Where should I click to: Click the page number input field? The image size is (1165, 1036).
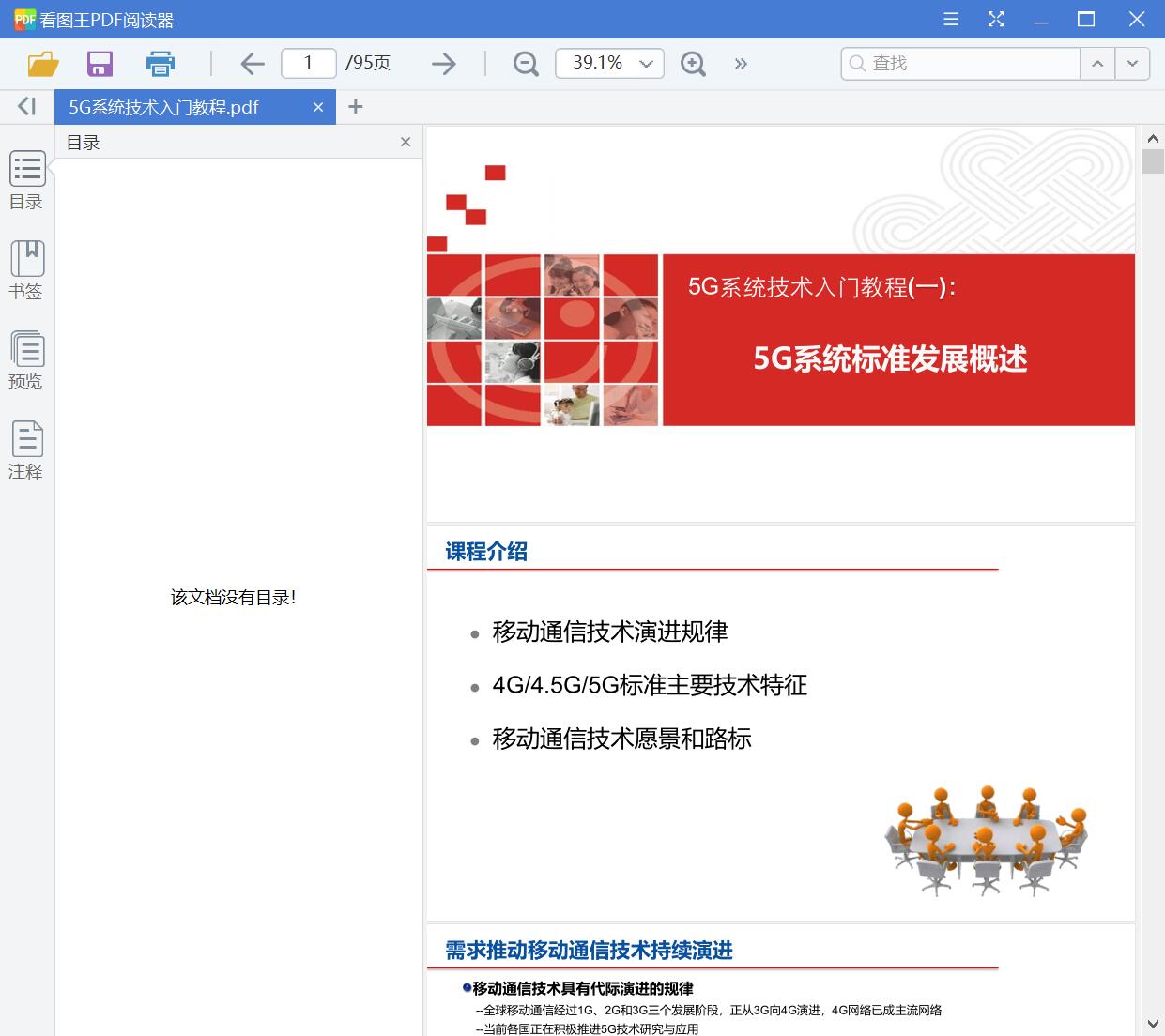click(308, 62)
